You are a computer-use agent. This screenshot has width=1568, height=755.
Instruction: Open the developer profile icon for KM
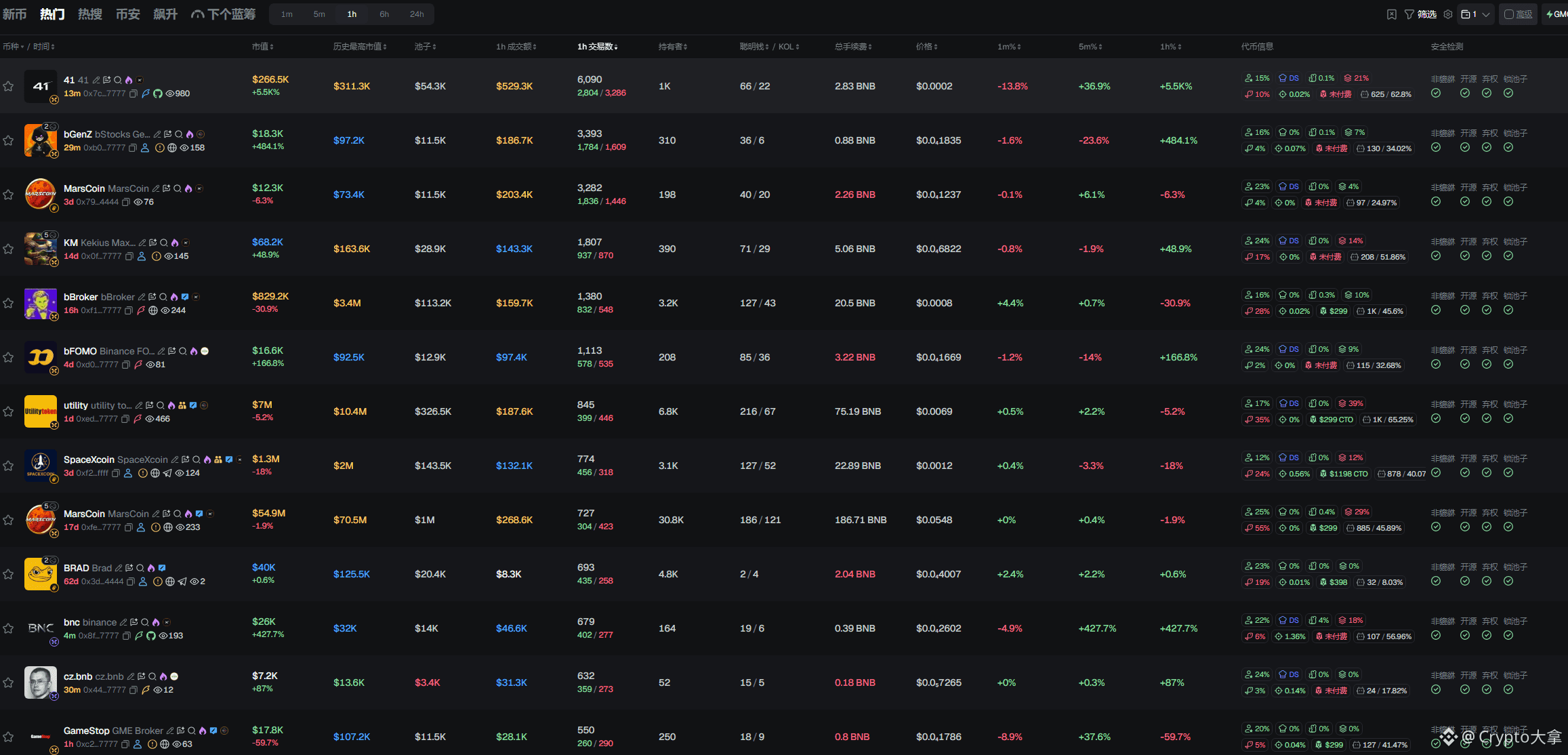point(142,256)
